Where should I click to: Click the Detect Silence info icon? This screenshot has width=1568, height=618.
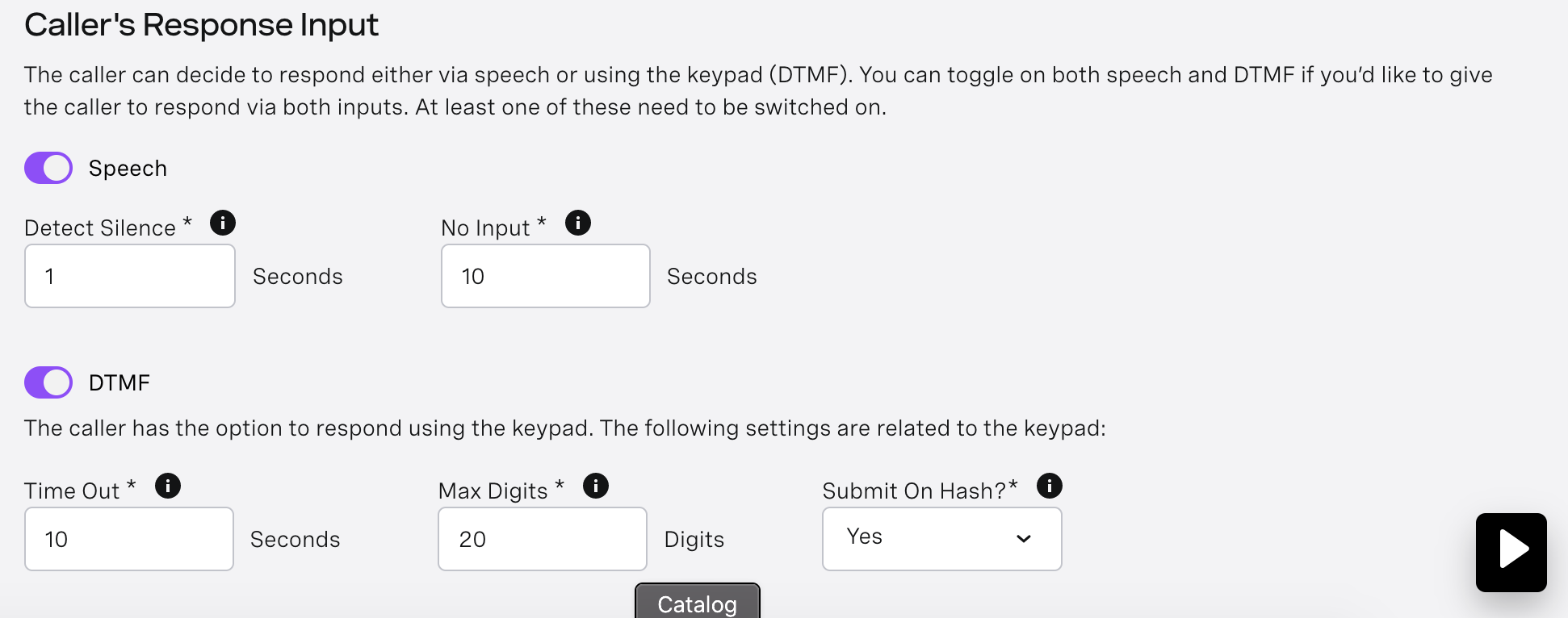[223, 223]
